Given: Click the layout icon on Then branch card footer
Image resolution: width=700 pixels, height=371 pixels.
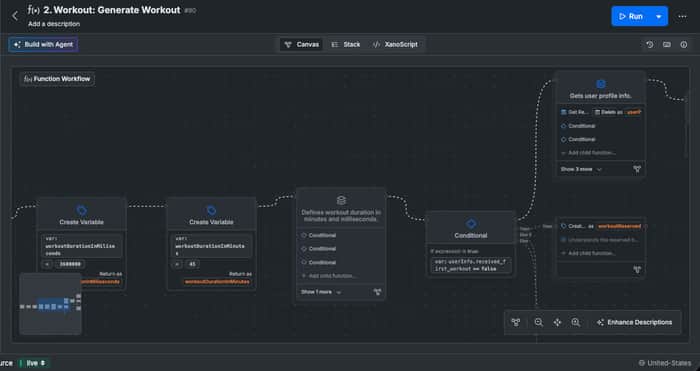Looking at the screenshot, I should 637,269.
